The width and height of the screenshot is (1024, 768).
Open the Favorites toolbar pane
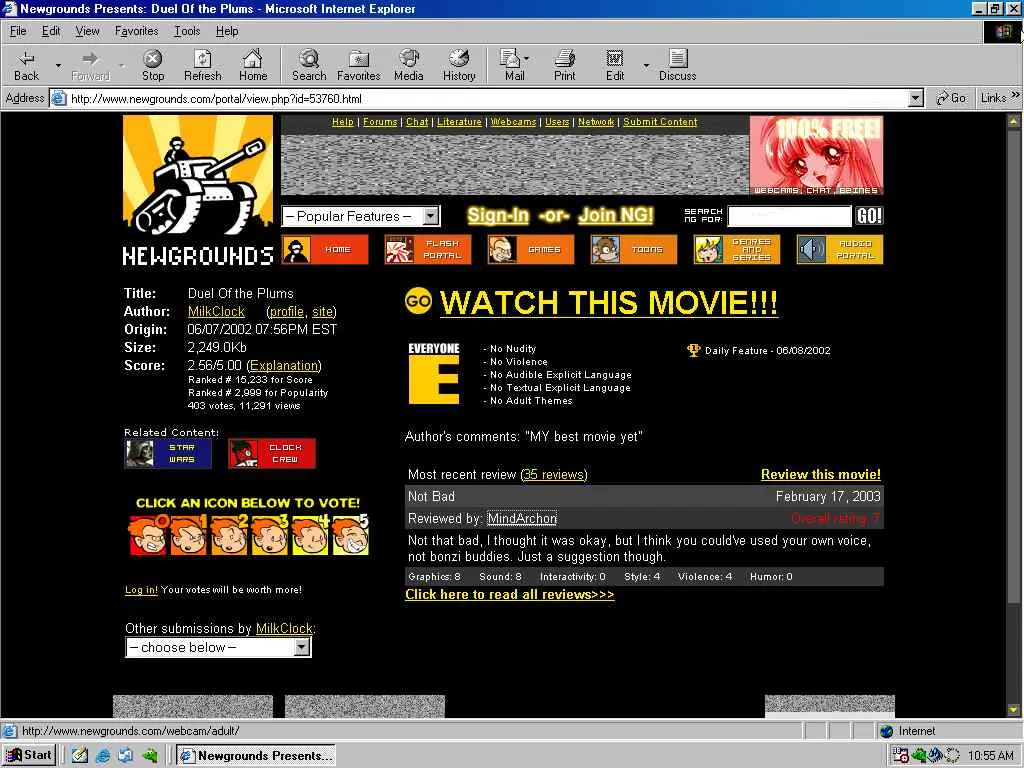[x=359, y=65]
